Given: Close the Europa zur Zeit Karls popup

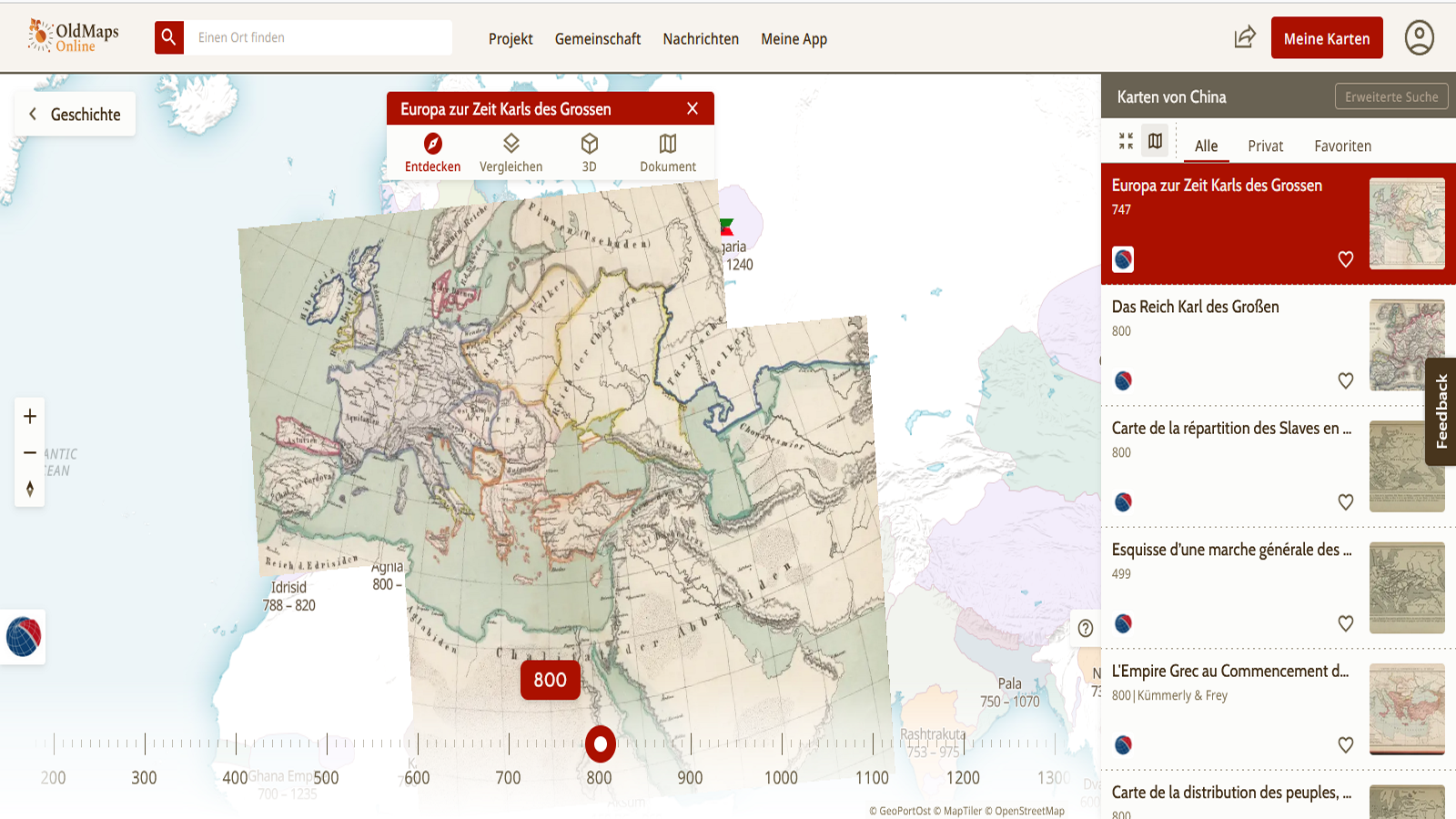Looking at the screenshot, I should [x=693, y=108].
